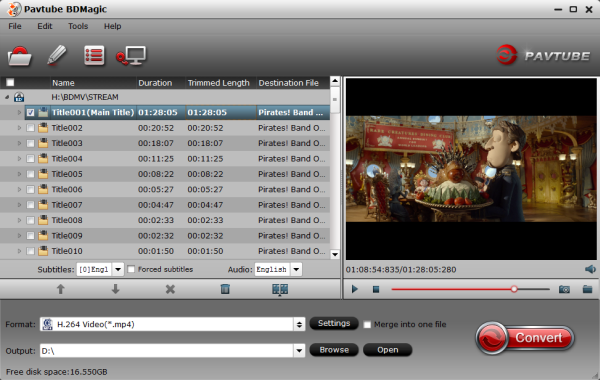The image size is (600, 380).
Task: Click the preview seek slider handle
Action: [514, 289]
